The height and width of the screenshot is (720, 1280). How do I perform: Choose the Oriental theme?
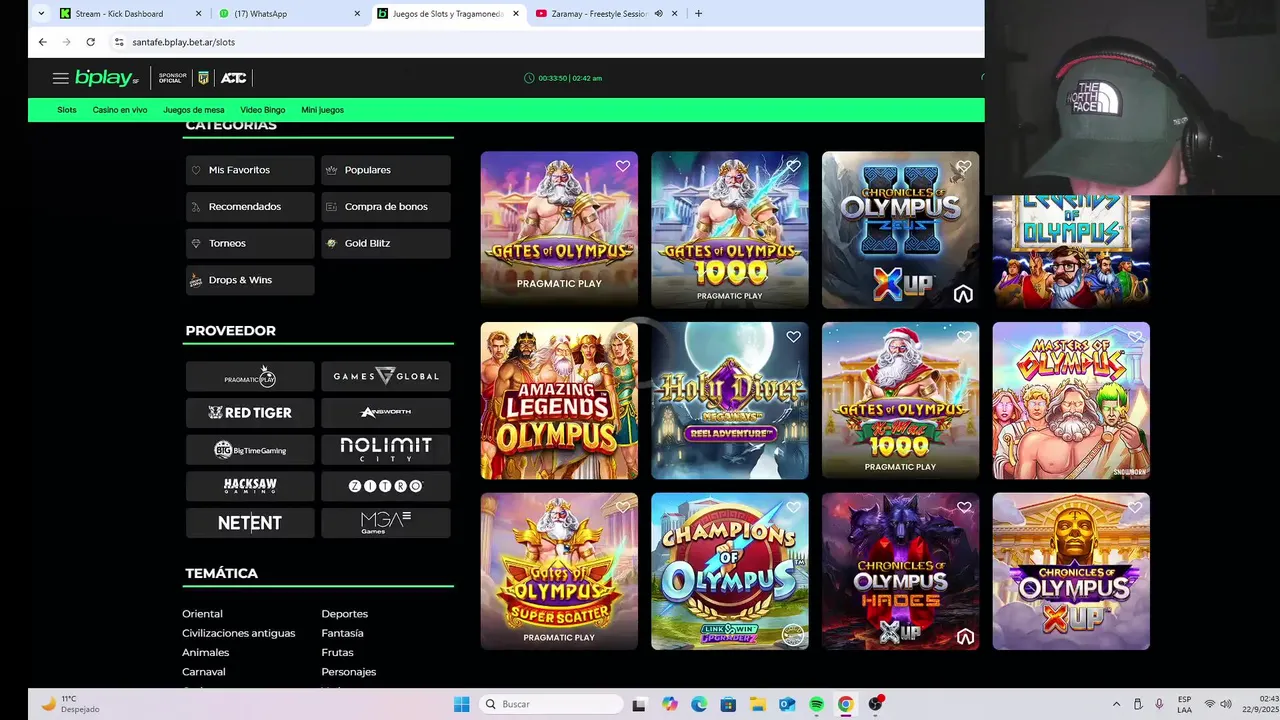[202, 614]
